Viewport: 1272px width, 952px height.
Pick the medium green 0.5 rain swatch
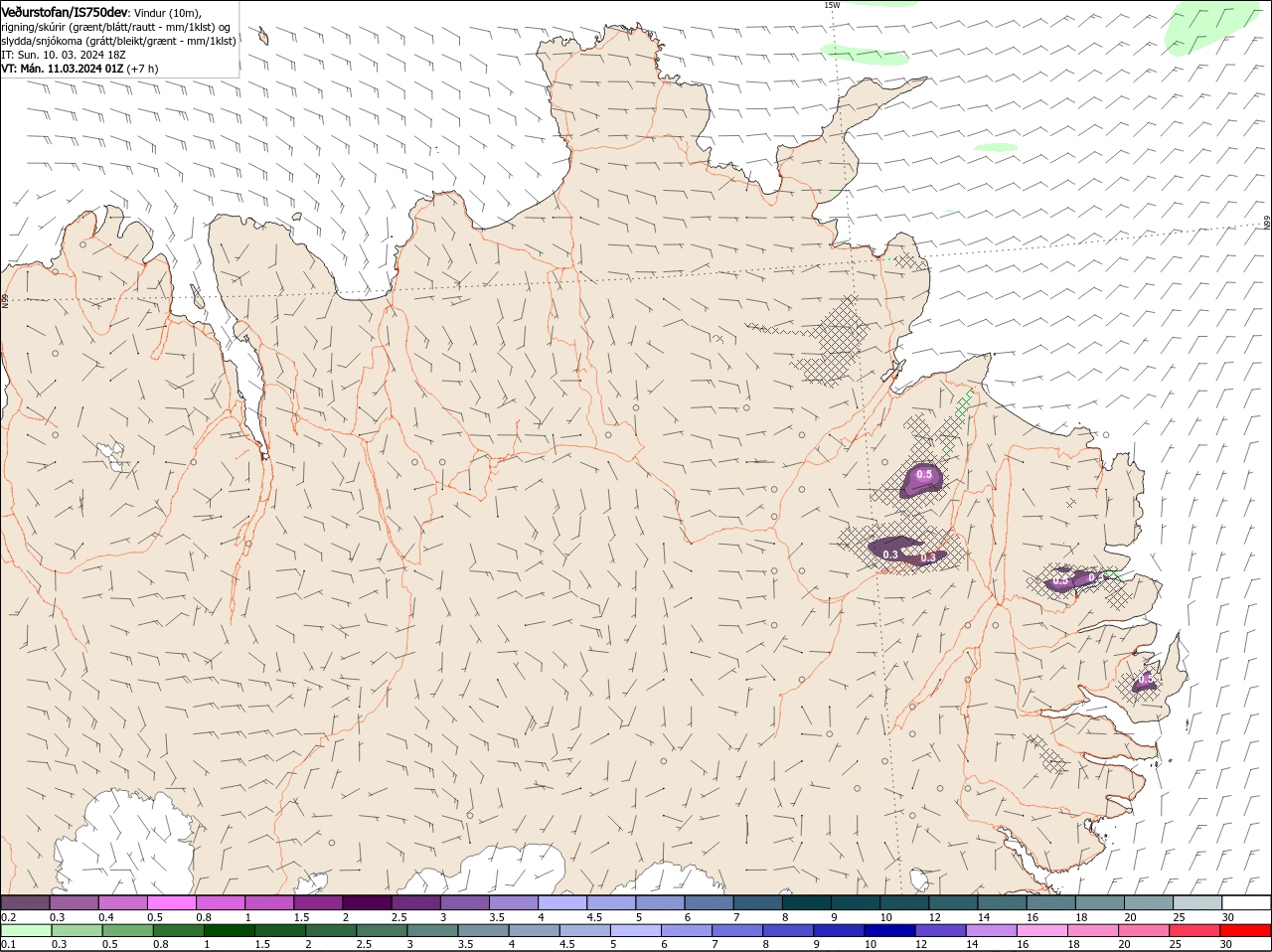click(x=128, y=931)
